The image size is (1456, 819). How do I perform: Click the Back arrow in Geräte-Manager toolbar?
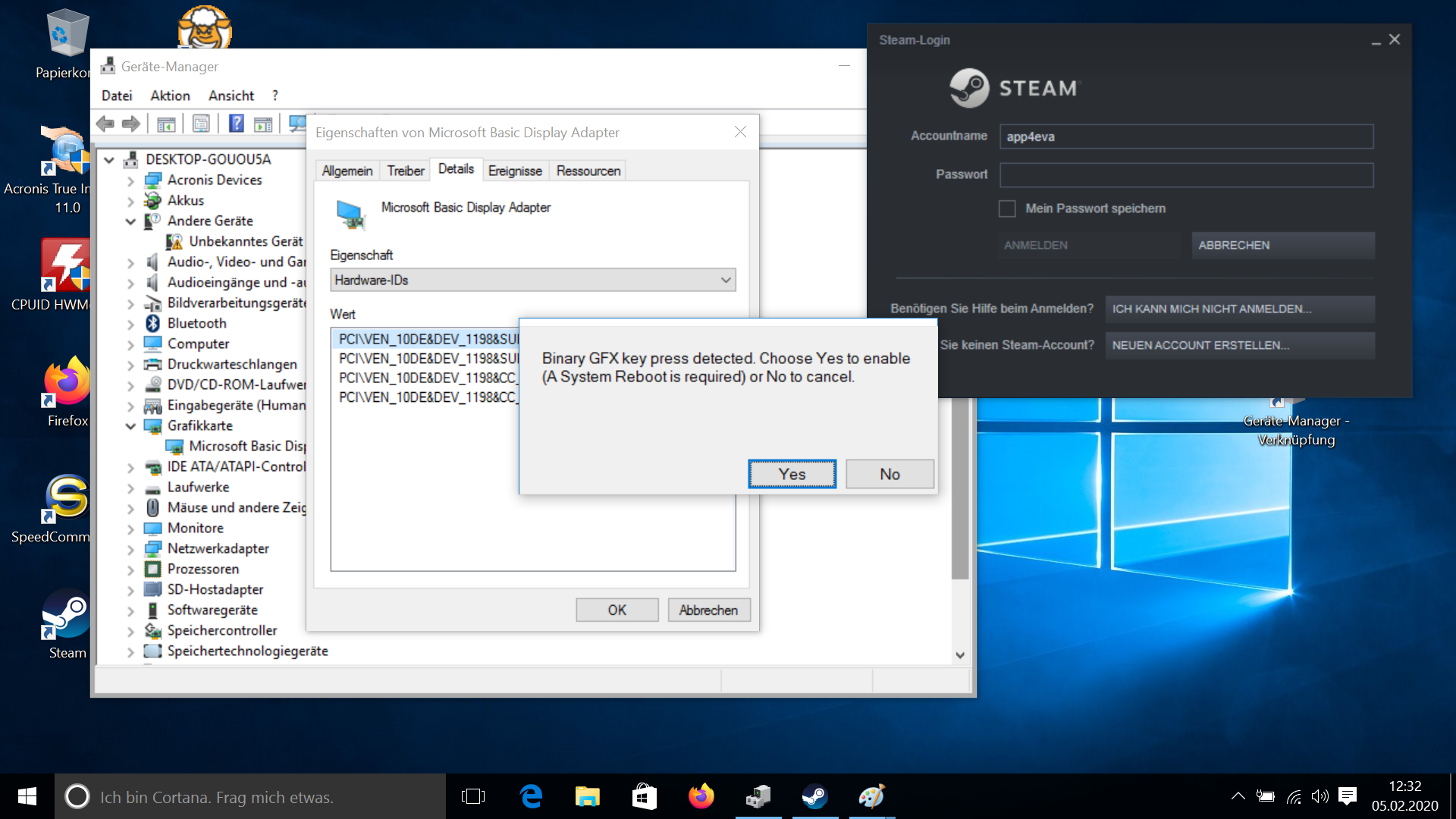pyautogui.click(x=105, y=124)
